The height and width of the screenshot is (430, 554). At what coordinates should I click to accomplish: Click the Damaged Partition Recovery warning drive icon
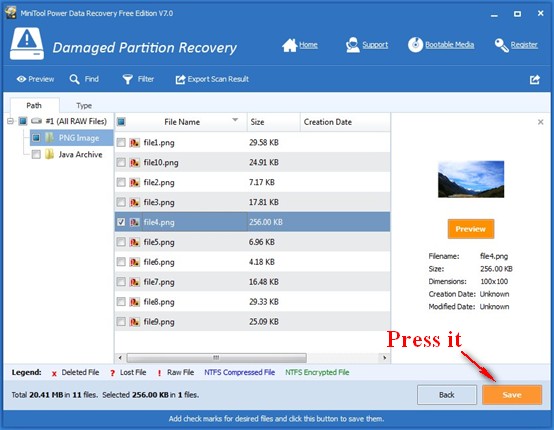click(27, 44)
